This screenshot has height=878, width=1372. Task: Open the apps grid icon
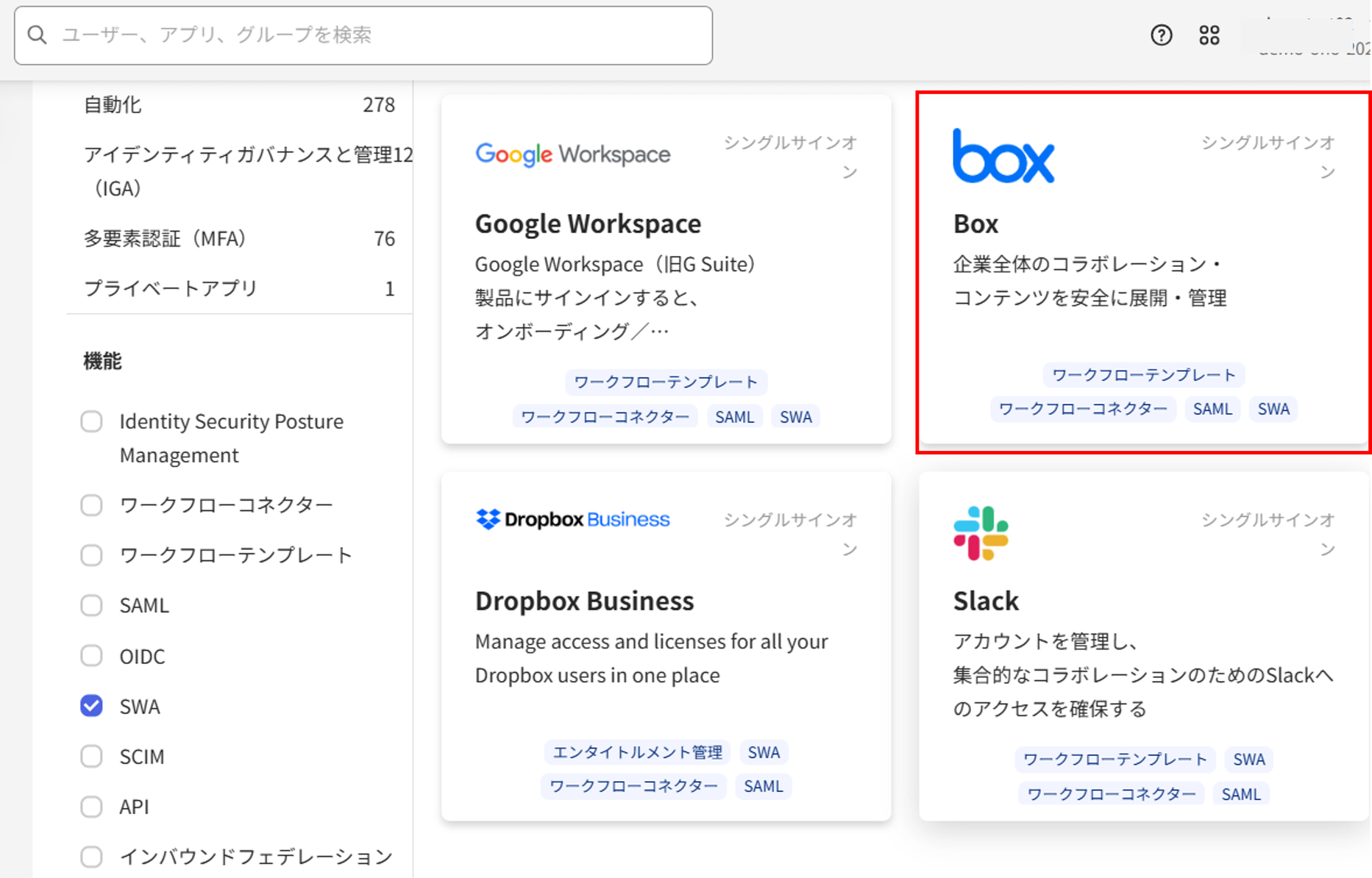point(1209,35)
